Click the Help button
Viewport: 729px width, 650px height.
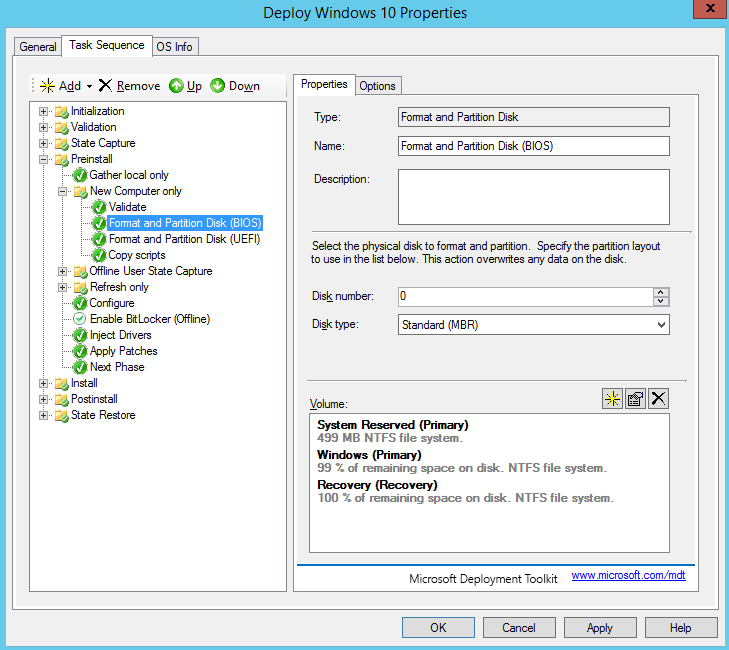point(681,628)
